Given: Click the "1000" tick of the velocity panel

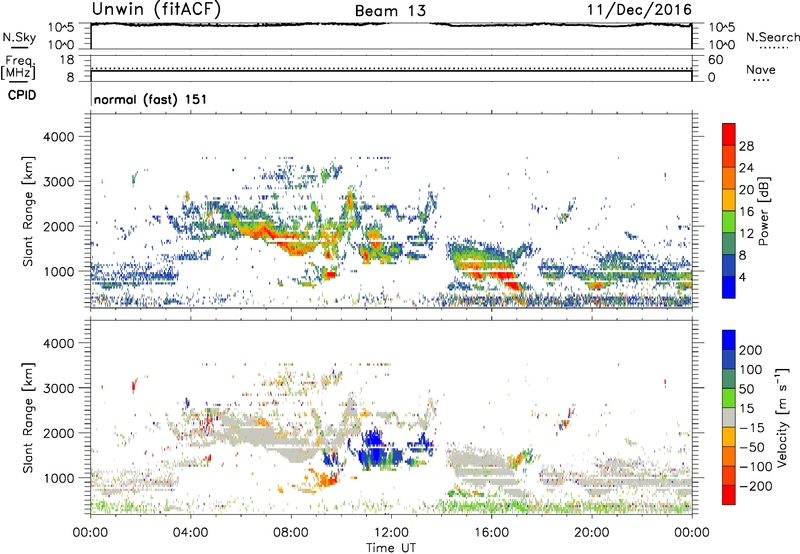Looking at the screenshot, I should pyautogui.click(x=58, y=478).
